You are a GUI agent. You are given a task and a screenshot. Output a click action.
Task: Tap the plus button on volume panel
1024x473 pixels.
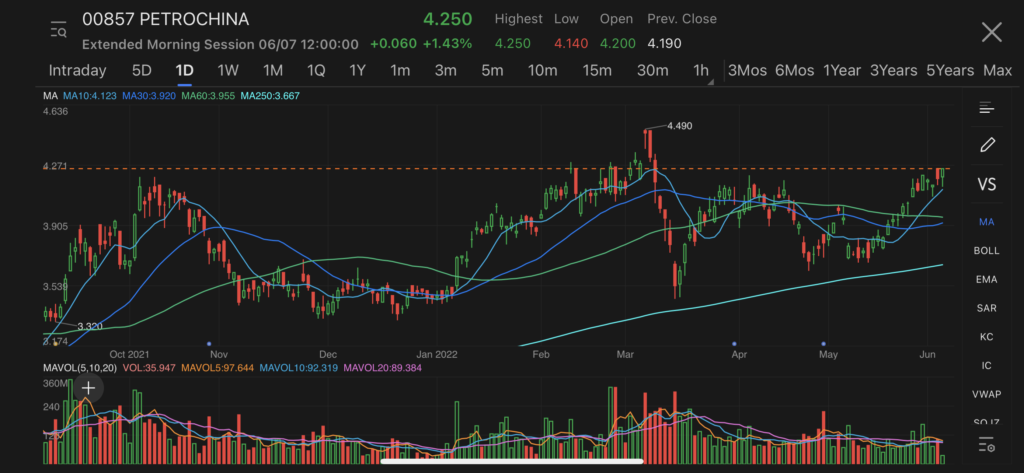[88, 388]
